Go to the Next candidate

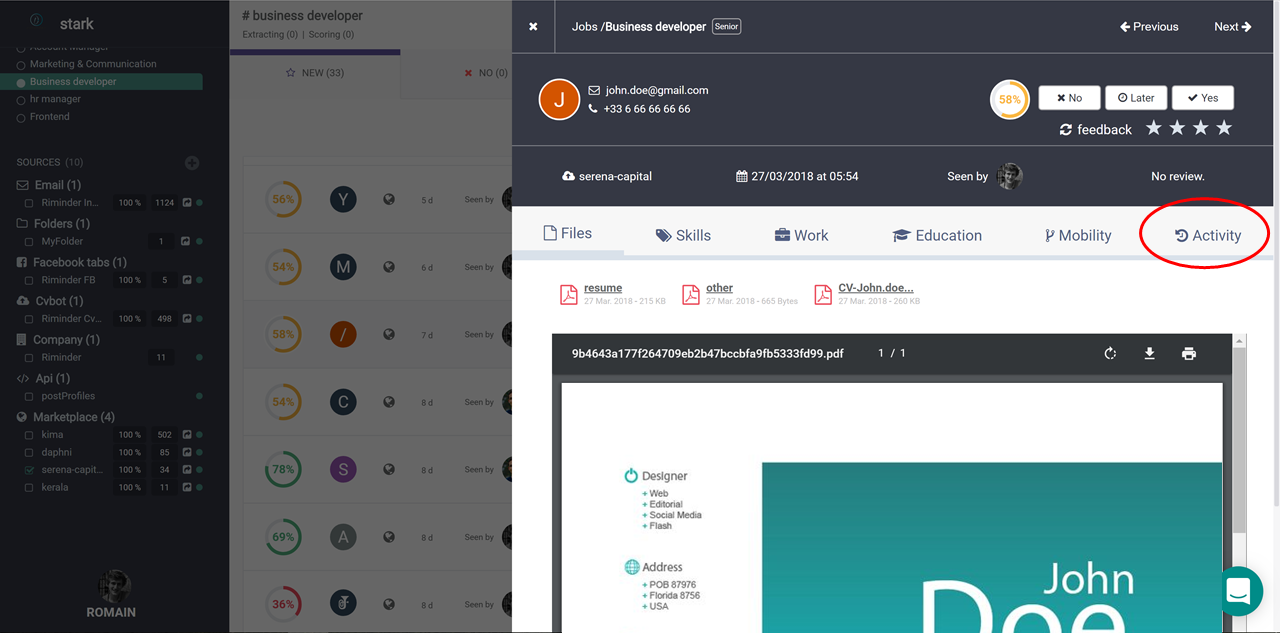point(1233,27)
